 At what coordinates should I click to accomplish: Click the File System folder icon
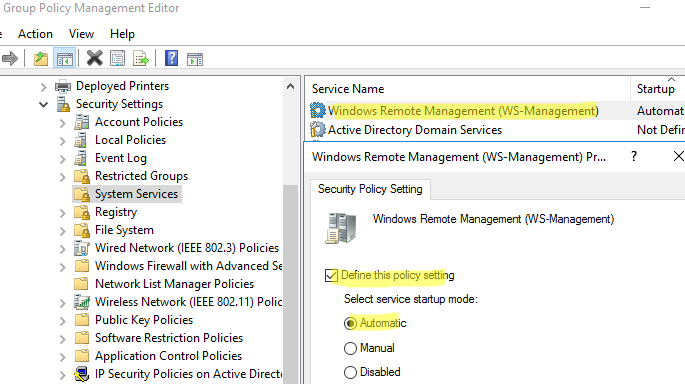[x=82, y=230]
